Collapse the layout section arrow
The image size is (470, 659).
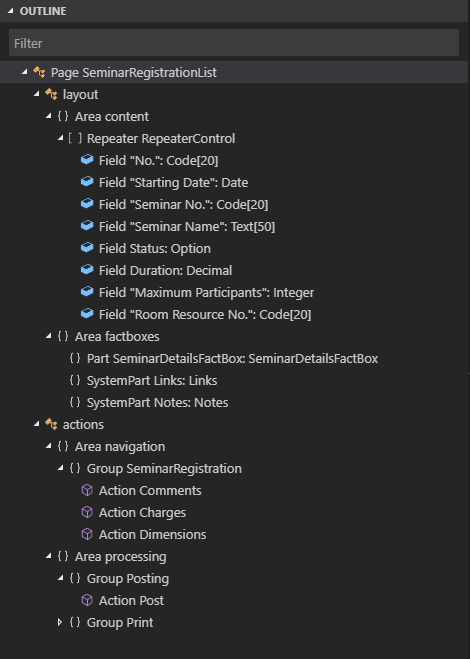37,94
